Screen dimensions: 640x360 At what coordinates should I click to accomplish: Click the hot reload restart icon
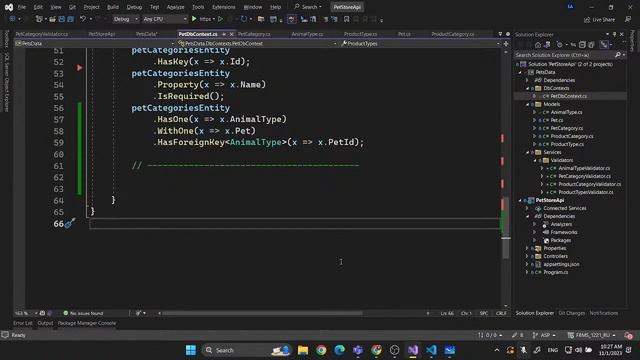pos(244,19)
